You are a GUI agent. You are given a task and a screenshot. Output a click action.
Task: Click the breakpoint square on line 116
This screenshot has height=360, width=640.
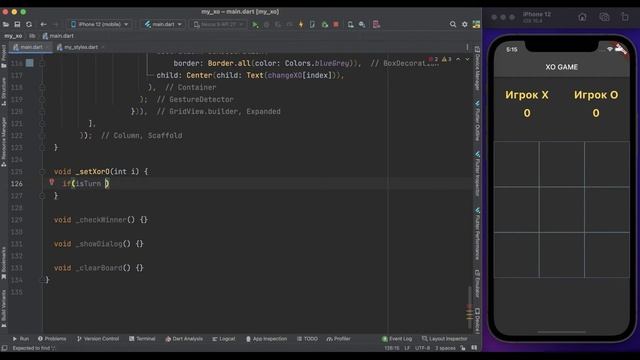(29, 63)
